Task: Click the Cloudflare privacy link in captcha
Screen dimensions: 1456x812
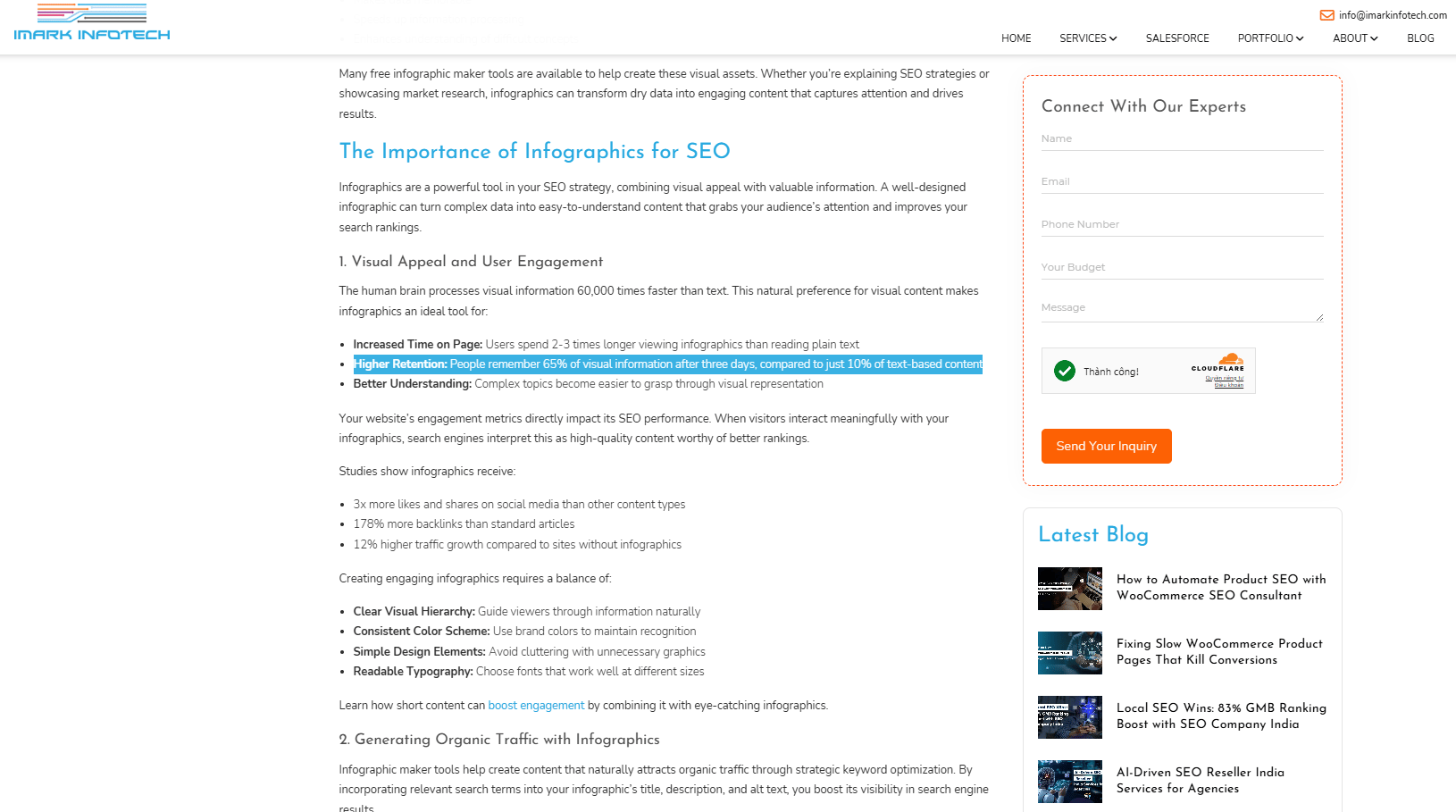Action: click(x=1224, y=378)
